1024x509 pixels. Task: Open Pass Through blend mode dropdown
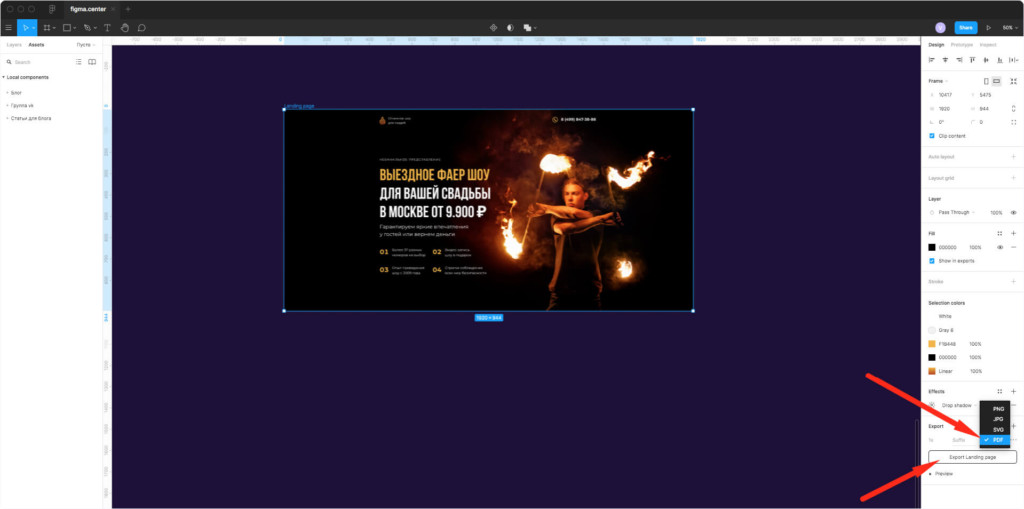pyautogui.click(x=957, y=213)
